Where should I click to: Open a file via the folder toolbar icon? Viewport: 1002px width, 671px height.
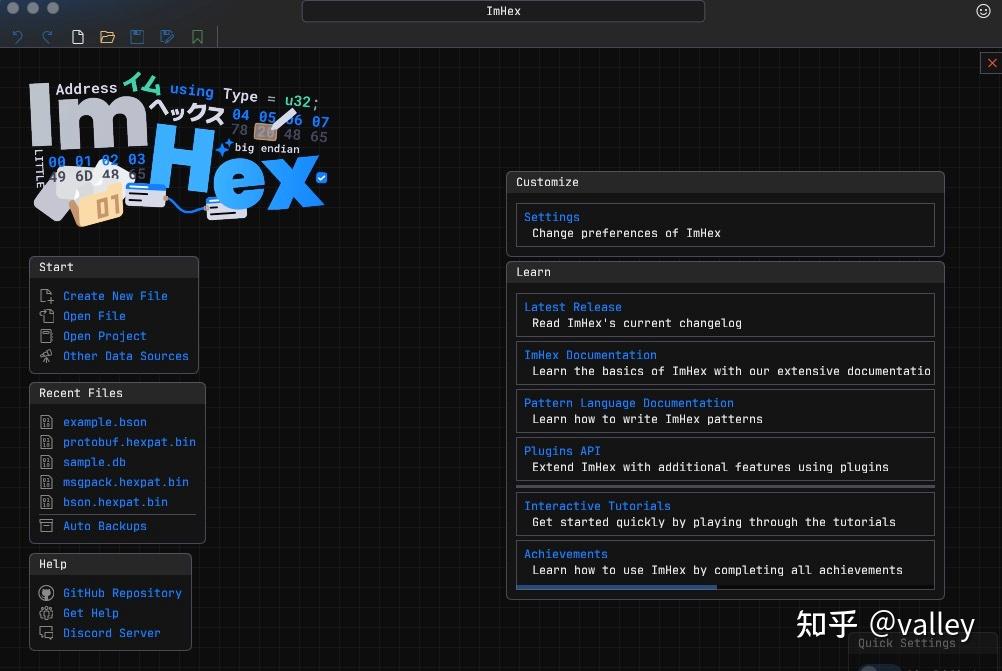[107, 36]
